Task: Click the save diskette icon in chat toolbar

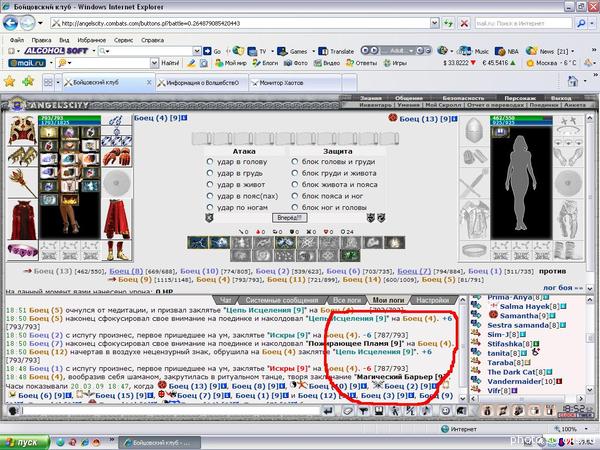Action: tap(379, 411)
